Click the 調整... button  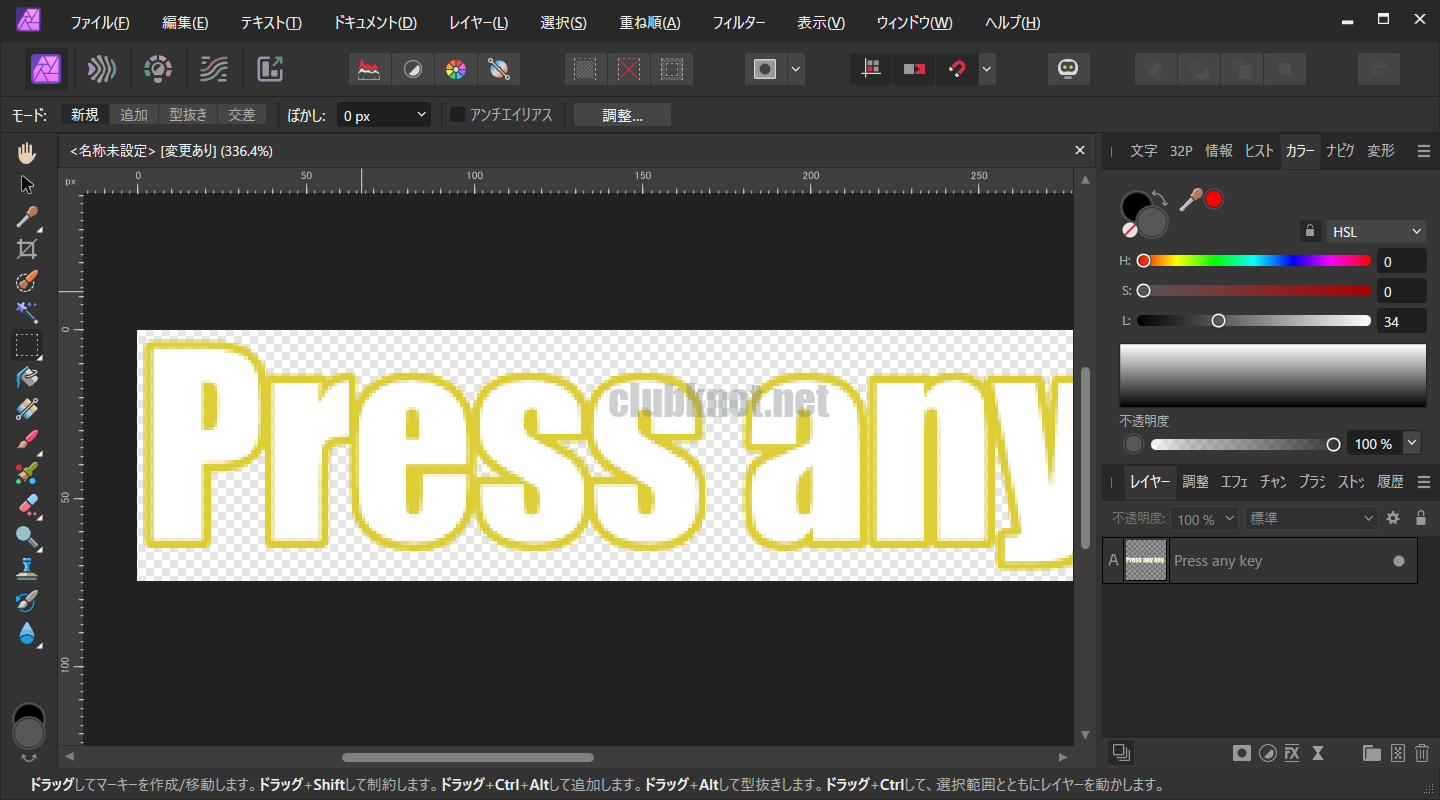pos(622,115)
